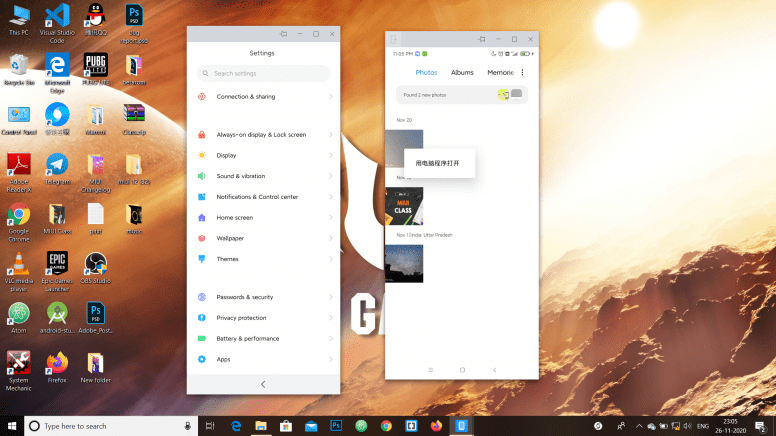Open VLC media player desktop icon
This screenshot has width=776, height=436.
[x=19, y=272]
